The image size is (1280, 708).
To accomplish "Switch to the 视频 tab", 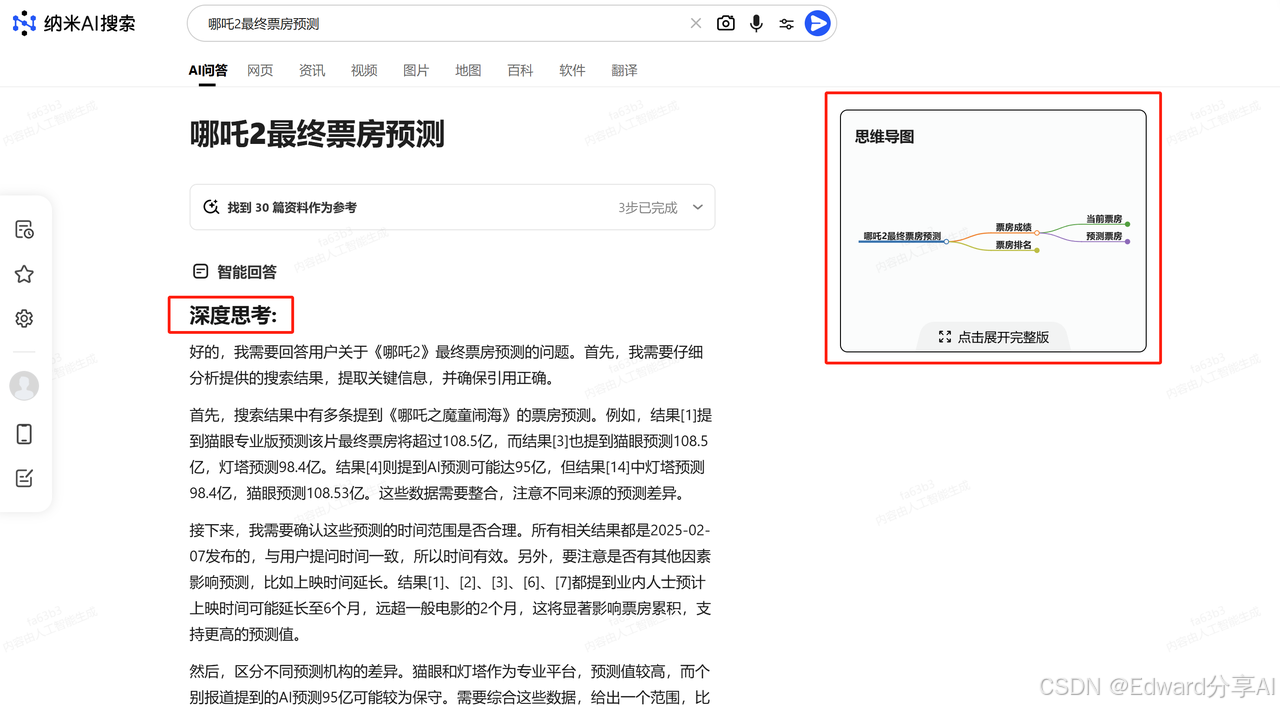I will tap(364, 70).
